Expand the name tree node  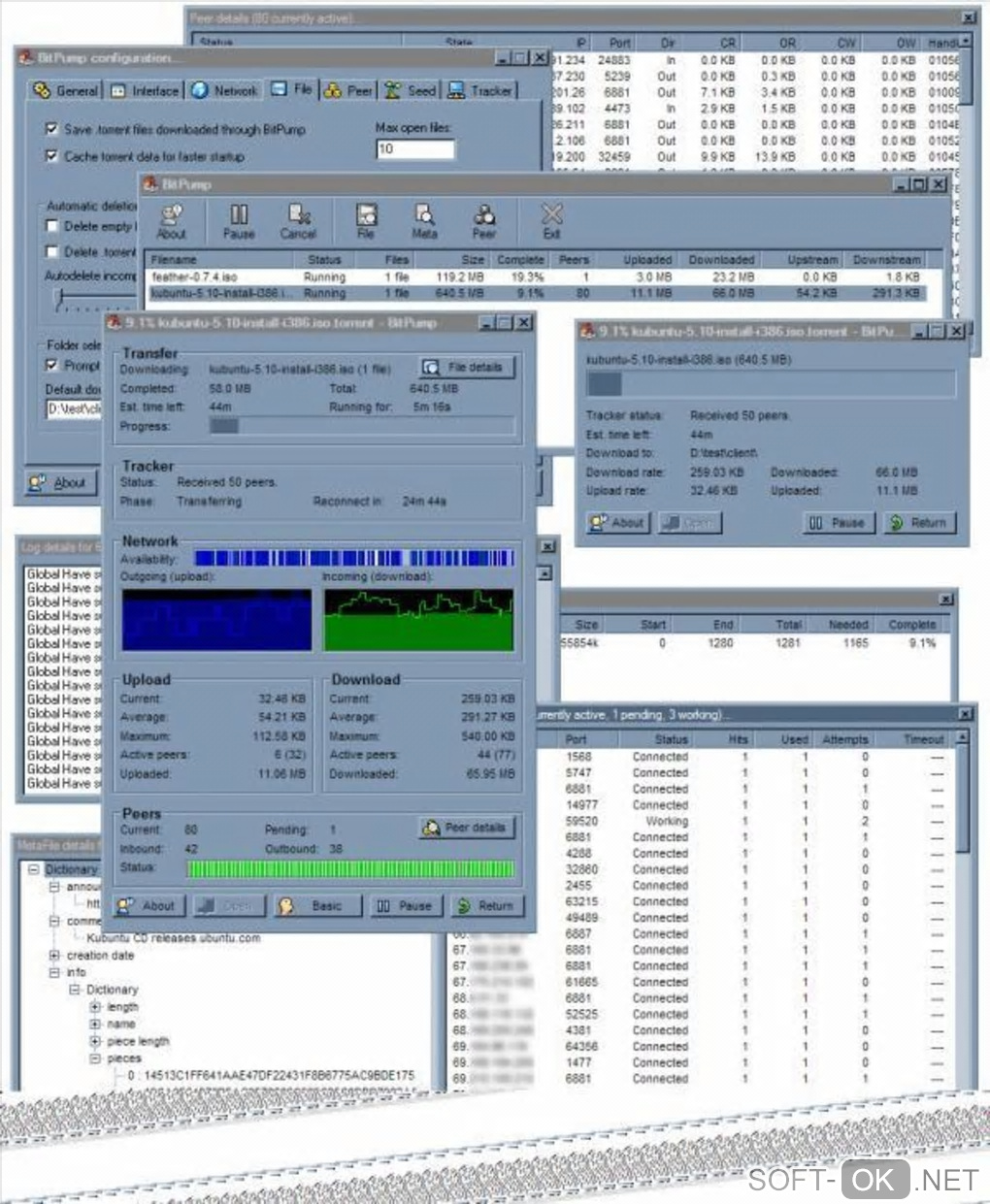(95, 1024)
